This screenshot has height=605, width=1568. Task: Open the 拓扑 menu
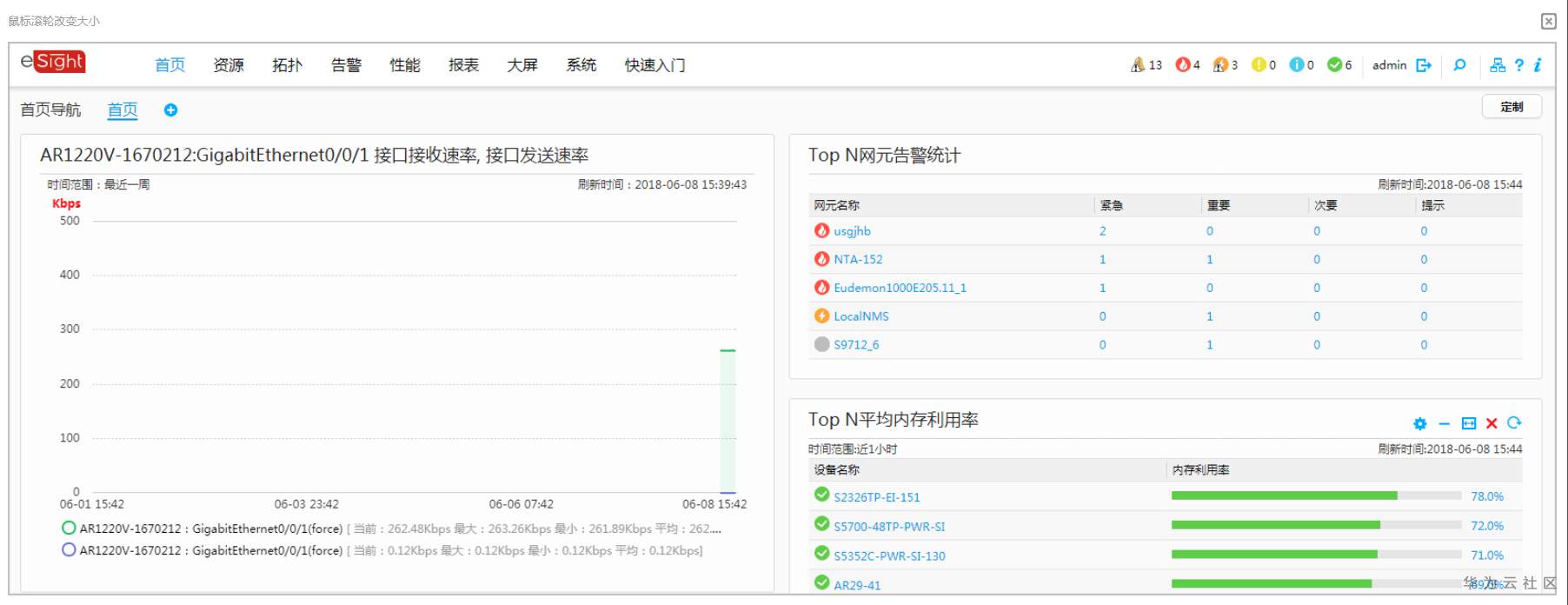(287, 65)
